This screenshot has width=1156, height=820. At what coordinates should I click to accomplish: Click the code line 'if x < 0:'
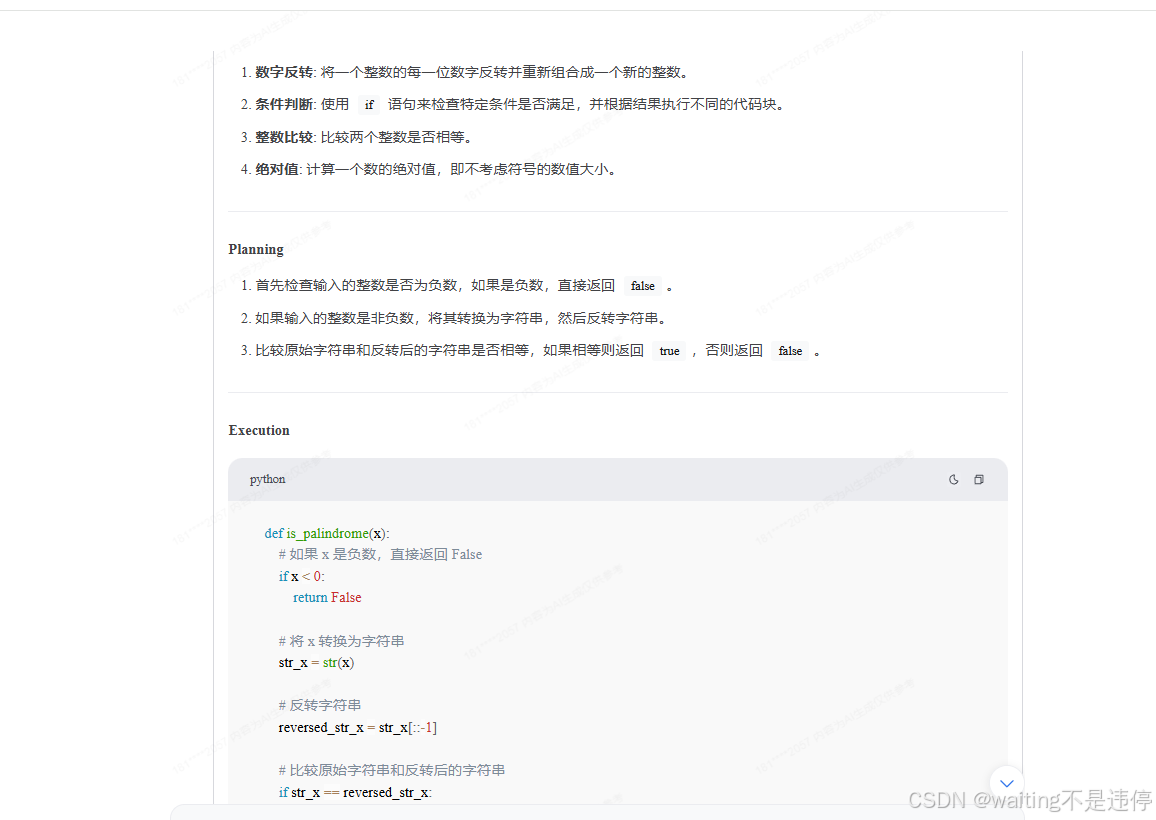[302, 576]
